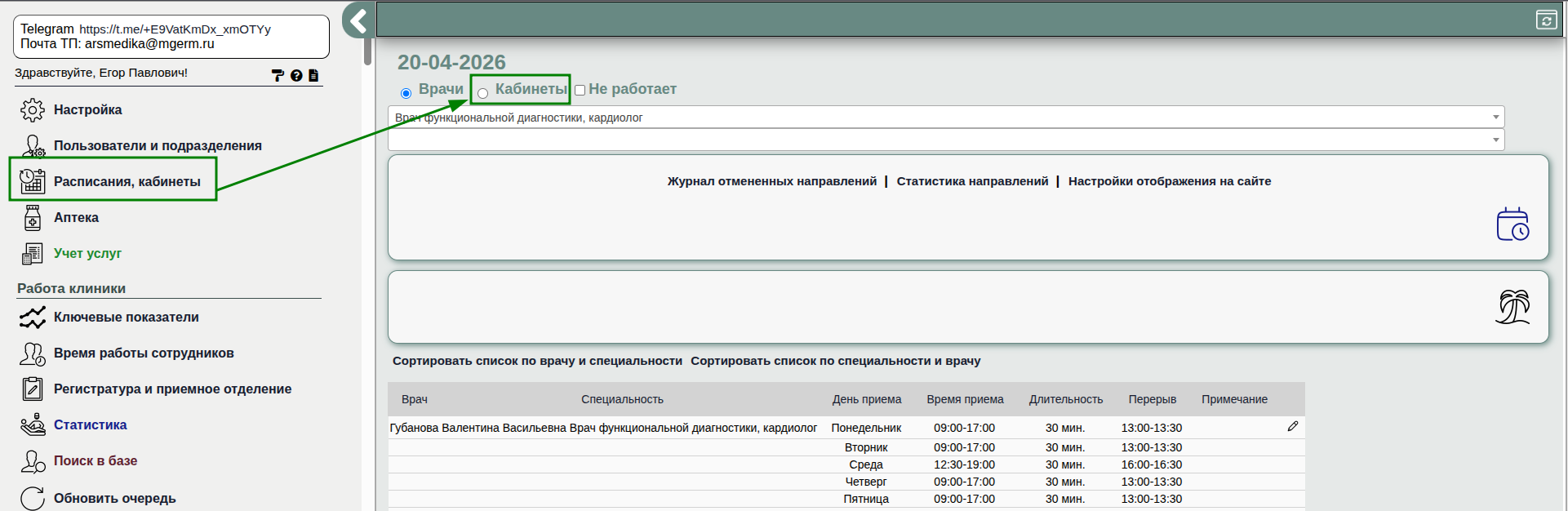Open the empty second dropdown
The image size is (1568, 511).
tap(945, 140)
